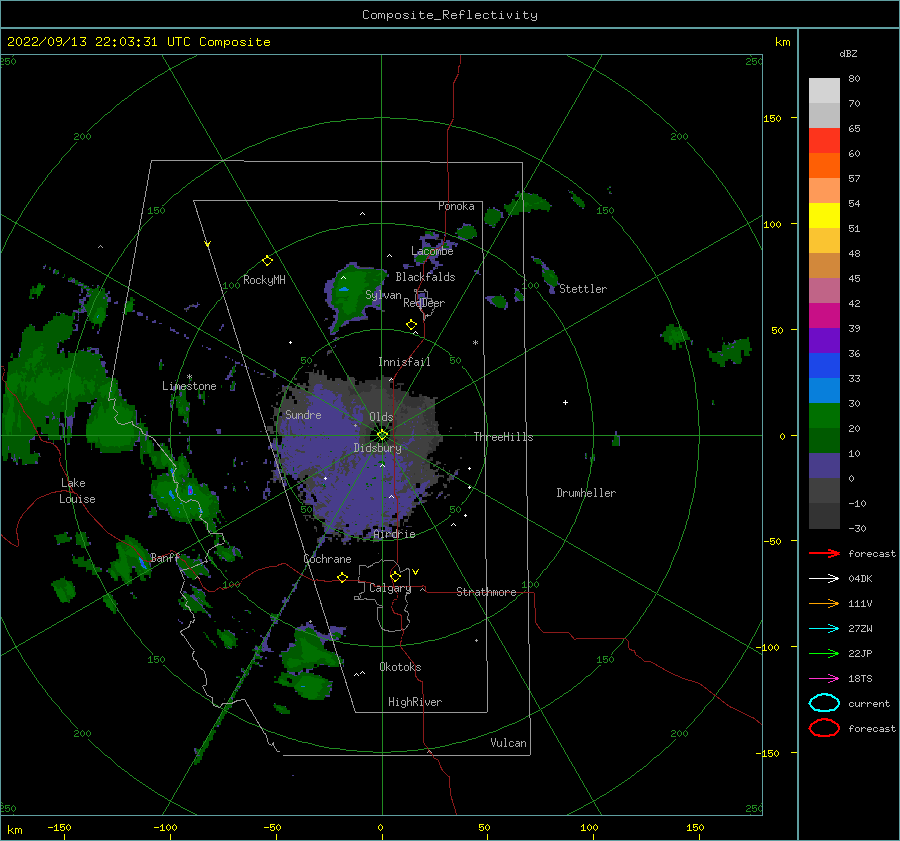Click the Olds label on map
This screenshot has width=900, height=841.
[x=381, y=417]
